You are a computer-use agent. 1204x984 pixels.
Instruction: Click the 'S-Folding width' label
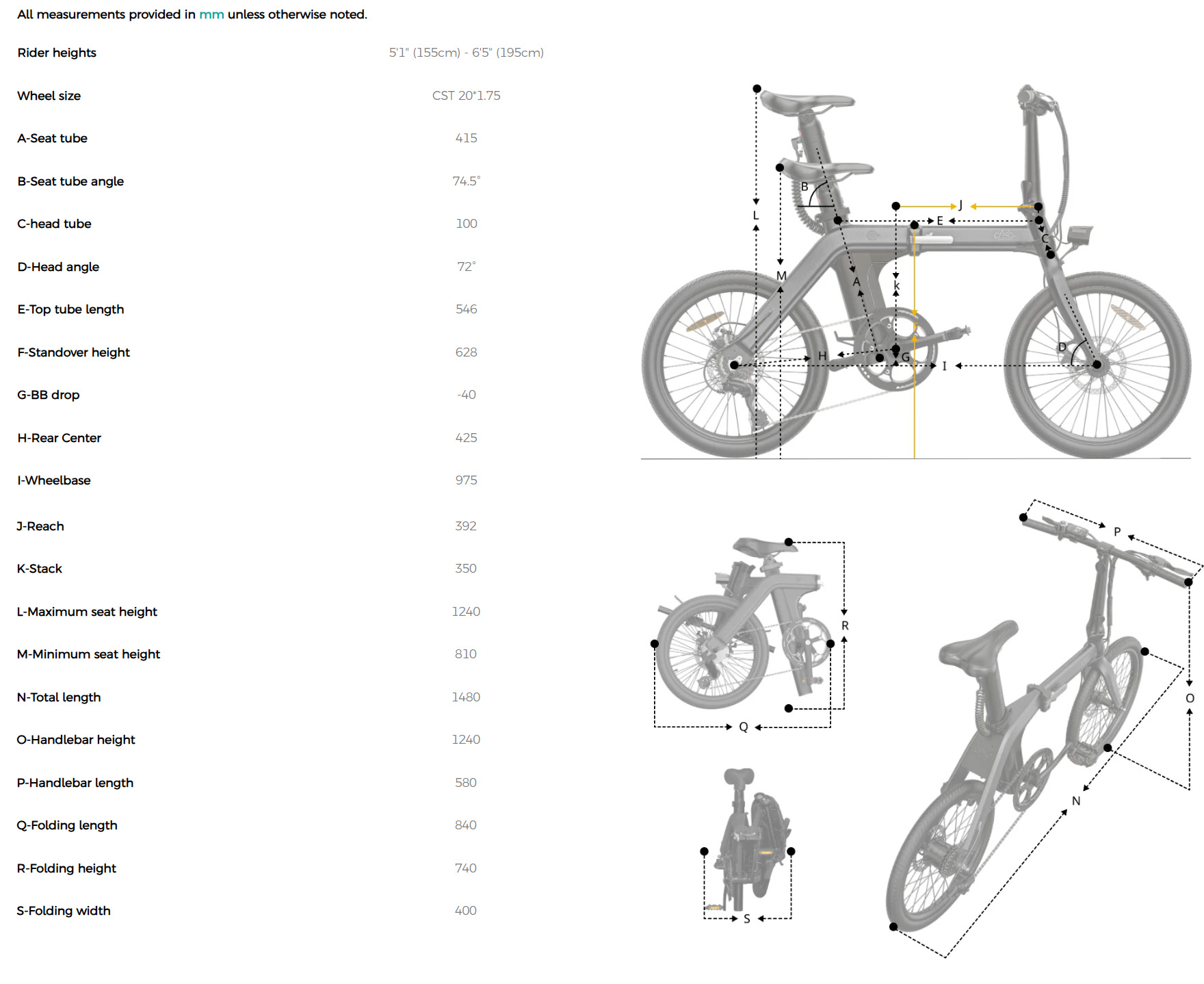click(64, 911)
